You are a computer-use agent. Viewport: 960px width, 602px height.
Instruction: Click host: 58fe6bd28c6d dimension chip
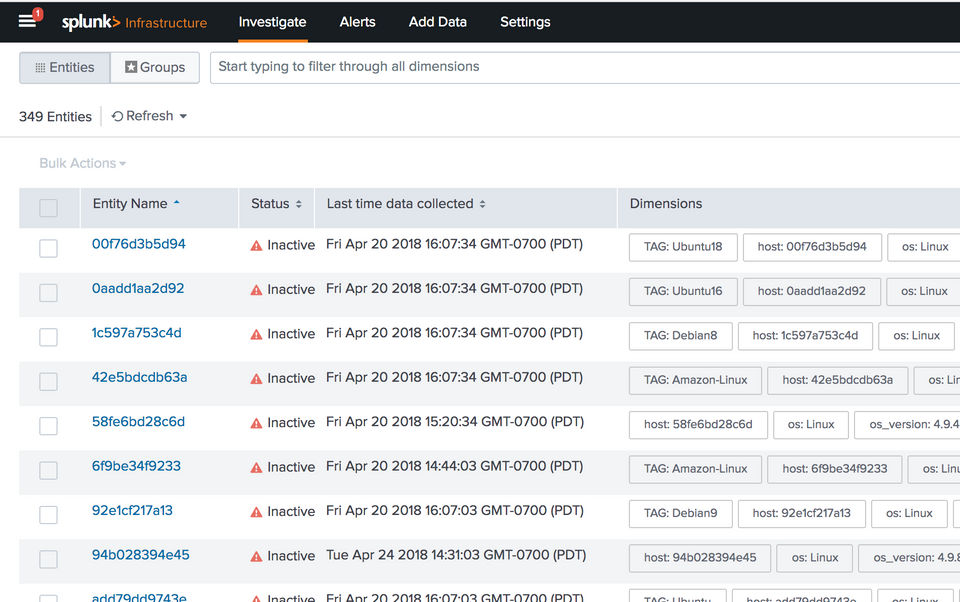698,425
